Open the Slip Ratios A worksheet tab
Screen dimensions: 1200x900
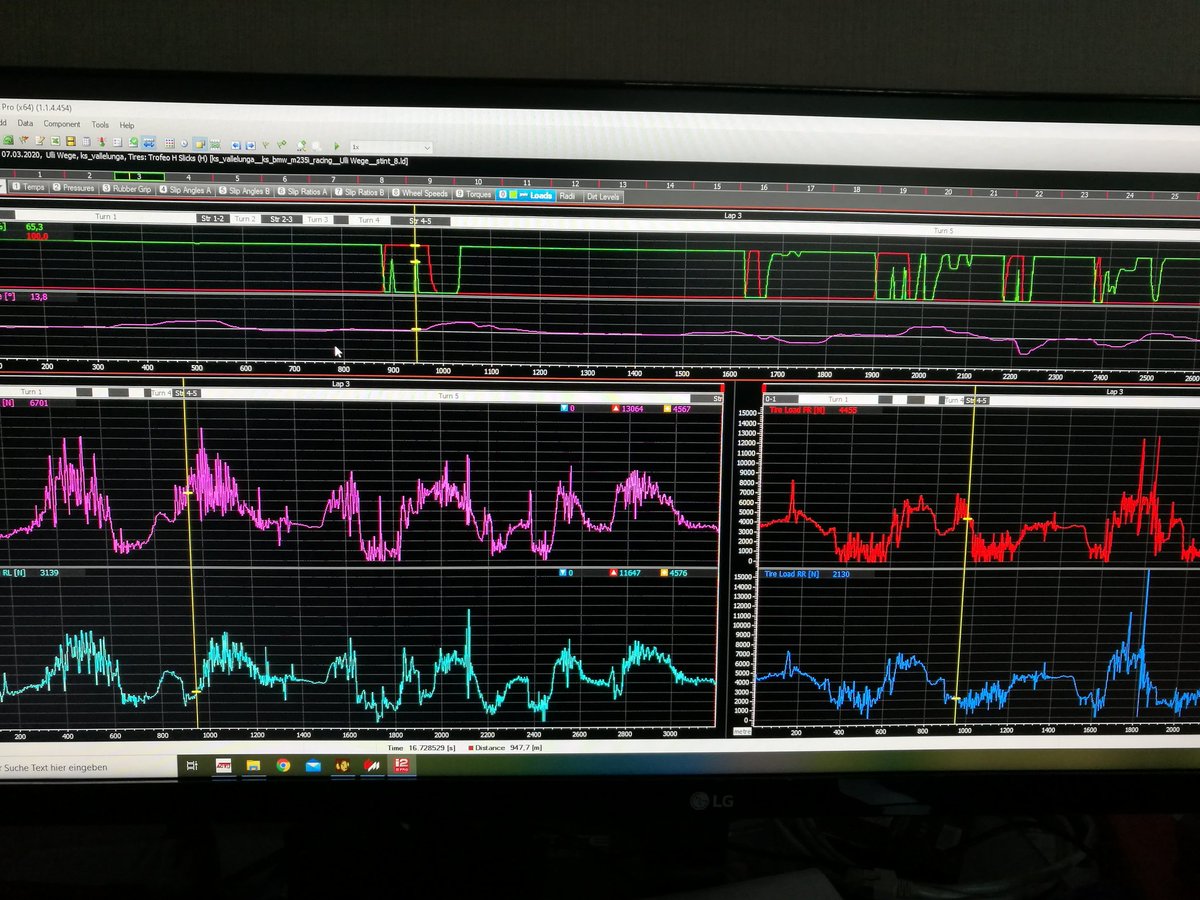pyautogui.click(x=302, y=191)
